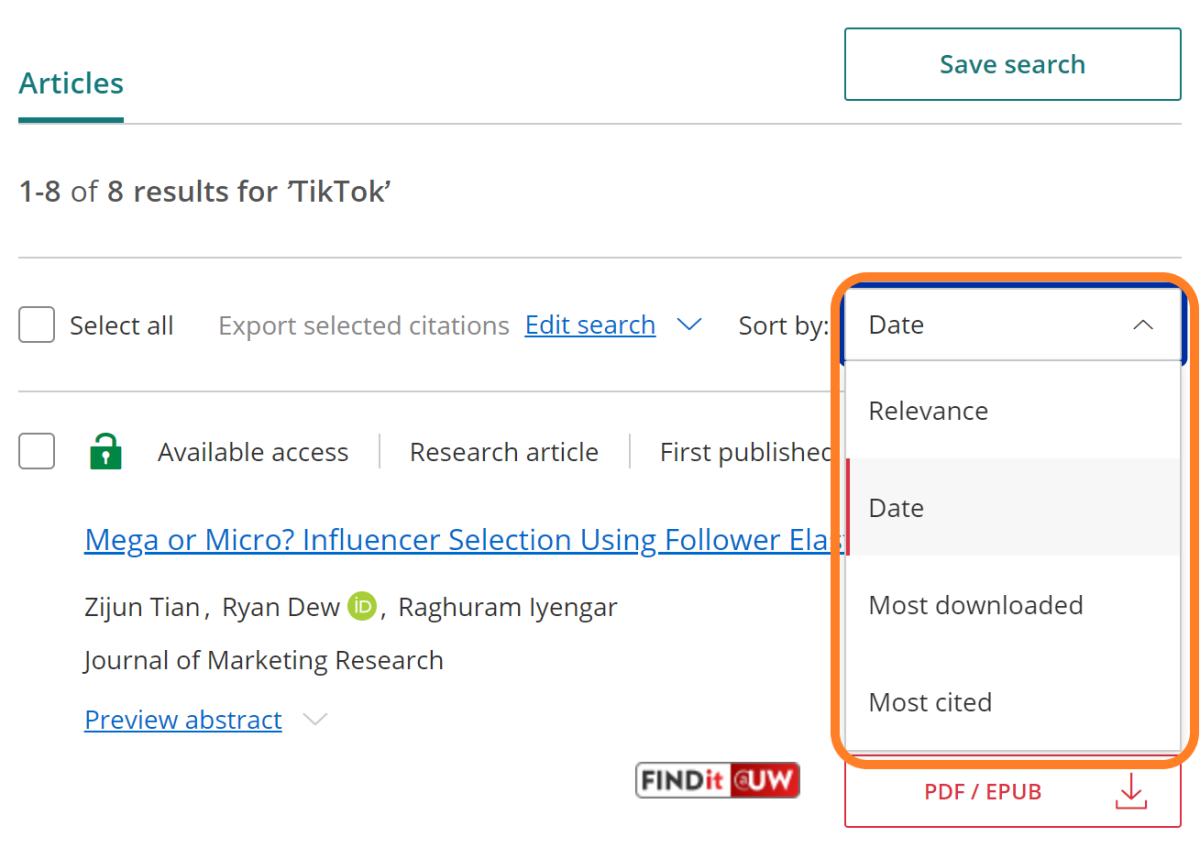Switch to the Articles tab
Image resolution: width=1200 pixels, height=848 pixels.
point(70,83)
